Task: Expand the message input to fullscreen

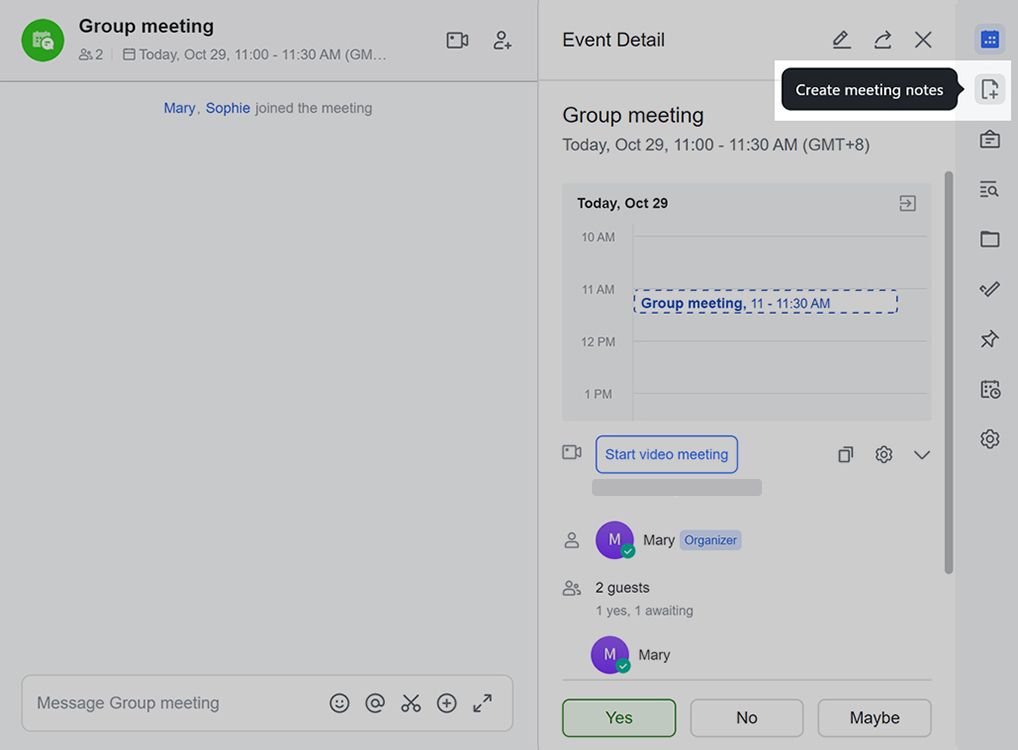Action: tap(483, 703)
